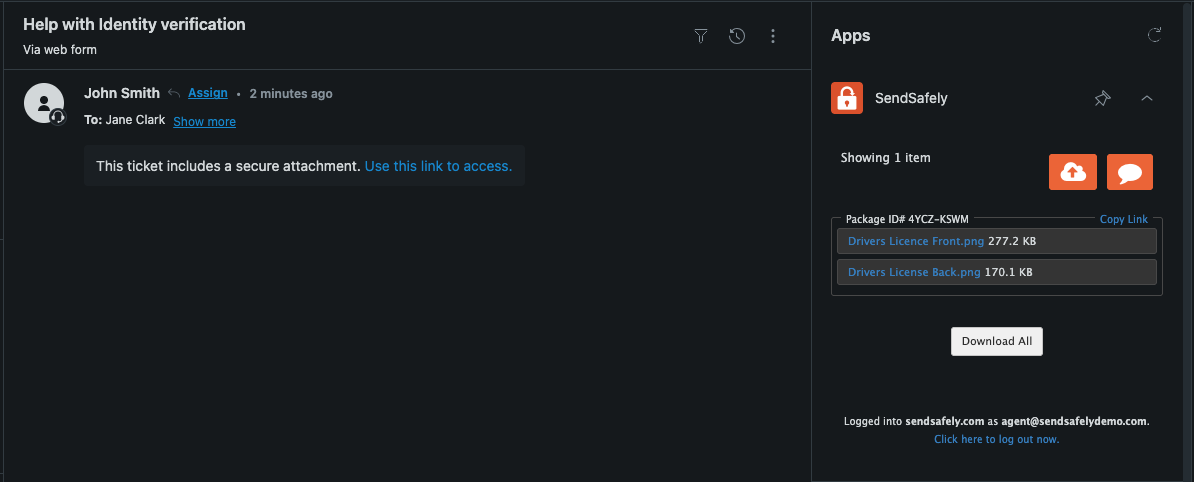Image resolution: width=1194 pixels, height=482 pixels.
Task: Refresh the Apps panel
Action: click(1154, 36)
